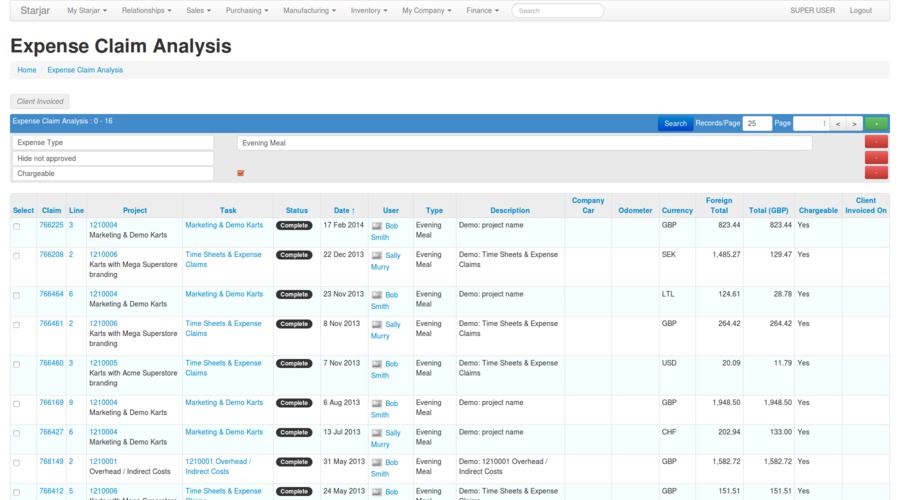Click the Page number input field

(811, 123)
